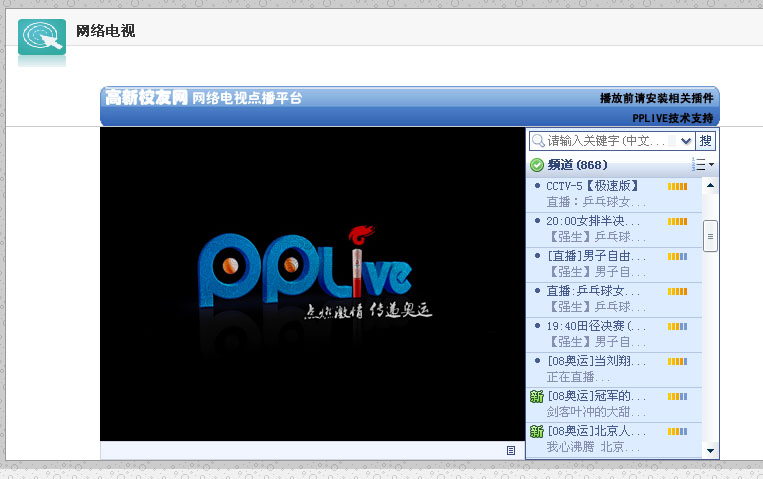Click subtitle 直播：乒乓球女 under CCTV-5

pyautogui.click(x=596, y=202)
